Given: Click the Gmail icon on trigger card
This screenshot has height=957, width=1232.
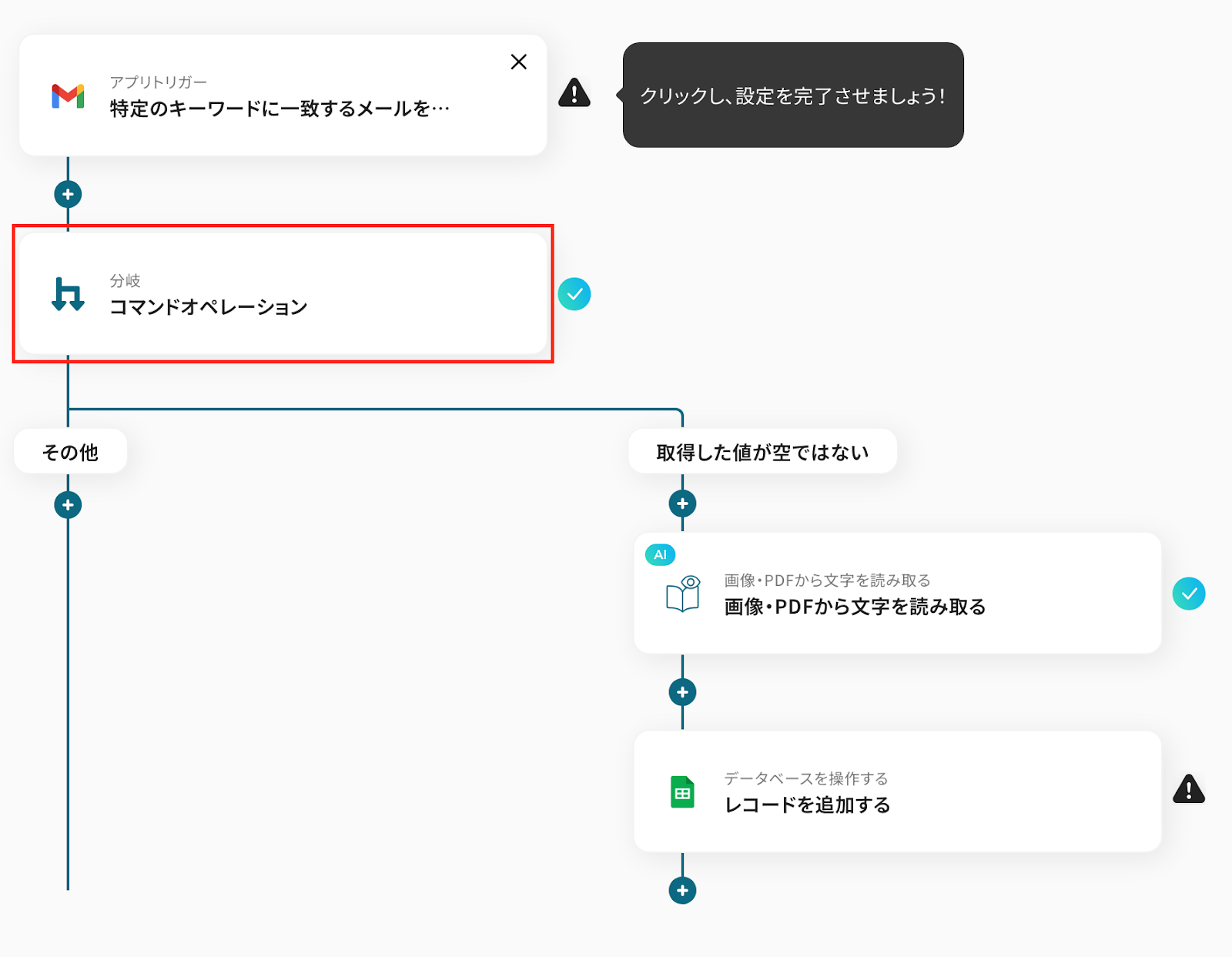Looking at the screenshot, I should [68, 95].
